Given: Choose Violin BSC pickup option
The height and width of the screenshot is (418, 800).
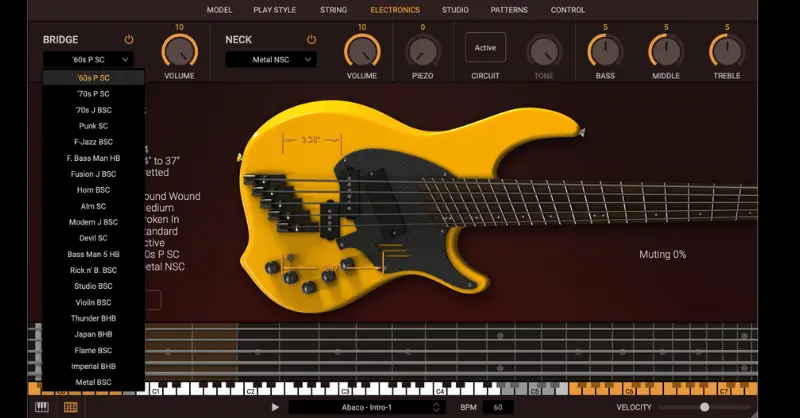Looking at the screenshot, I should point(93,302).
